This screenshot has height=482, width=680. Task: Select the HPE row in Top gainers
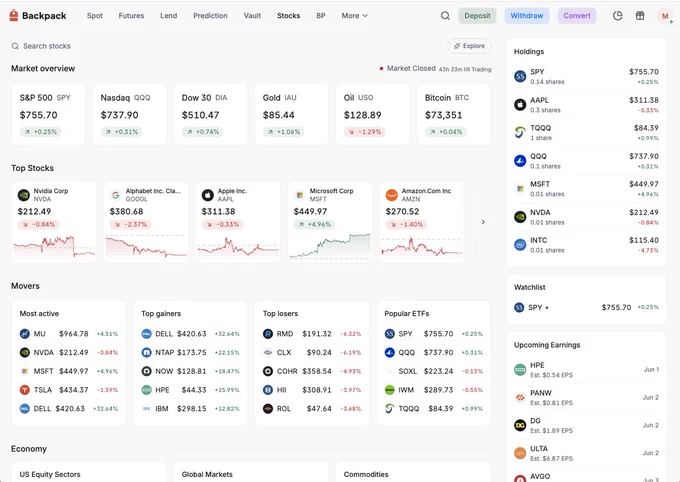(190, 390)
